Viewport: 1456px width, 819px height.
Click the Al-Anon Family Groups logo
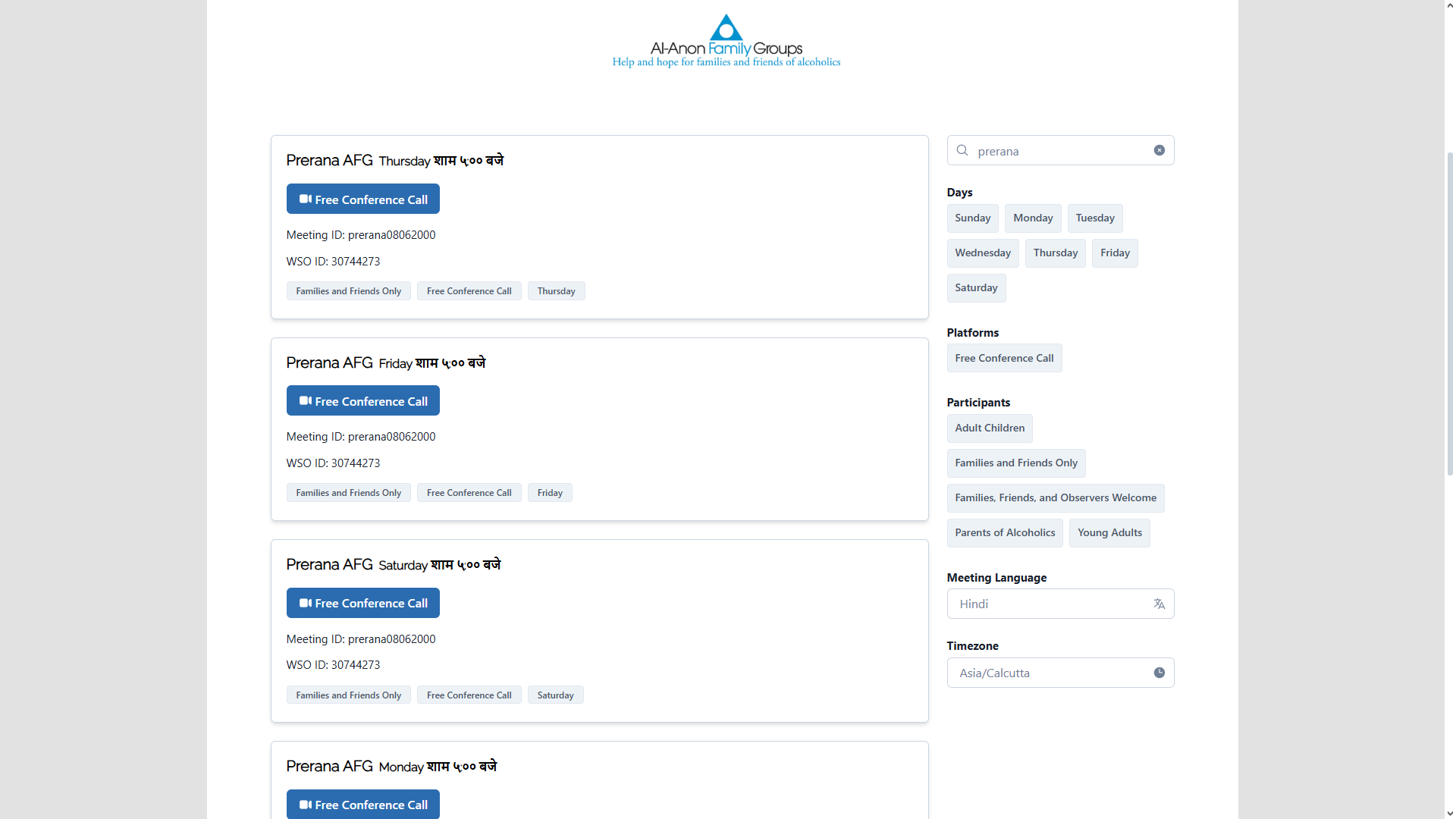point(726,41)
